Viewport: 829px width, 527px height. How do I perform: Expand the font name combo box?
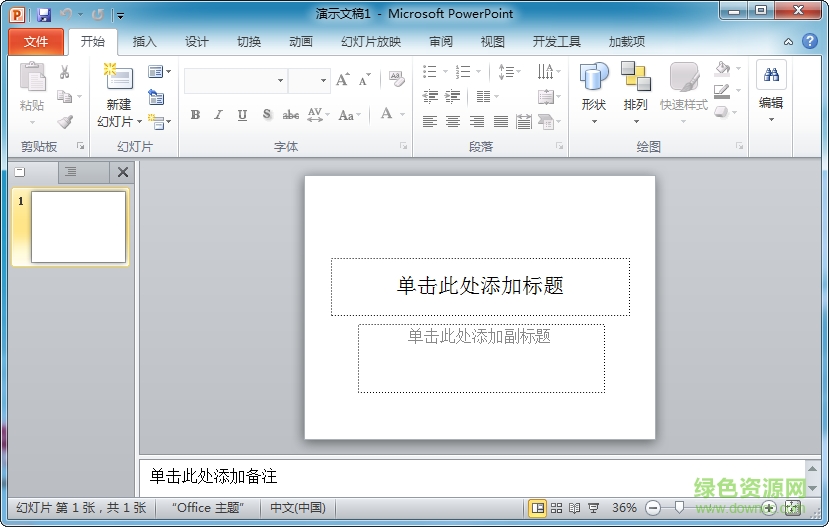280,81
